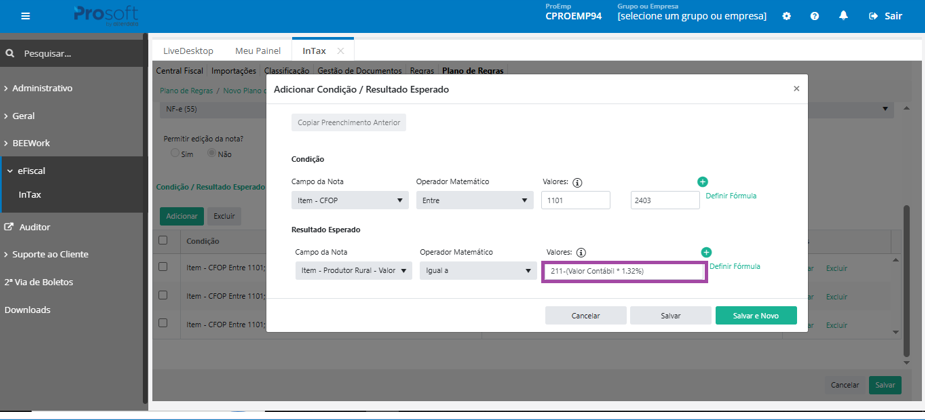925x420 pixels.
Task: Click the 2403 value input field
Action: click(665, 201)
